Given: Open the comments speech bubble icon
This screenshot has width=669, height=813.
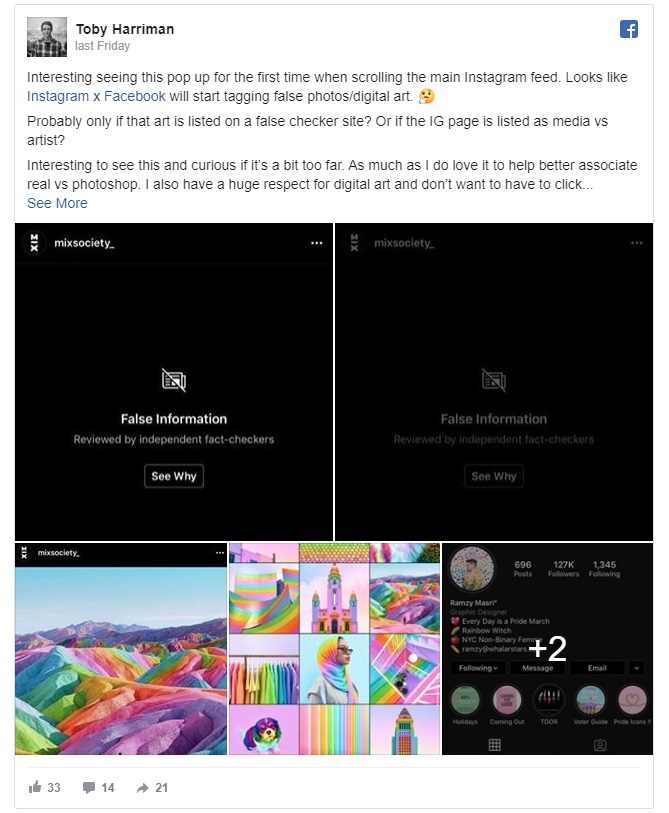Looking at the screenshot, I should point(89,788).
